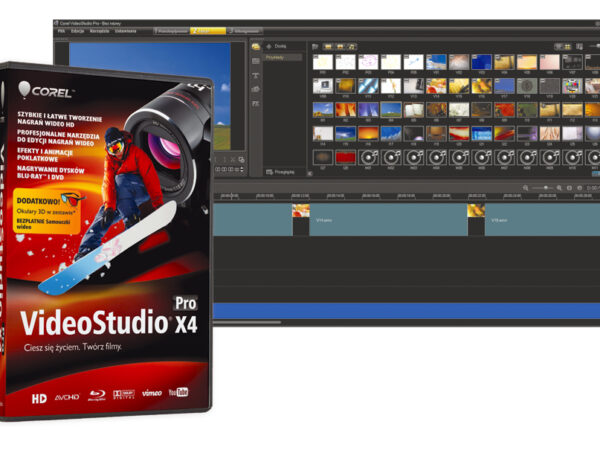Open the folder icon above the thumbnails
The width and height of the screenshot is (600, 450).
tap(314, 46)
